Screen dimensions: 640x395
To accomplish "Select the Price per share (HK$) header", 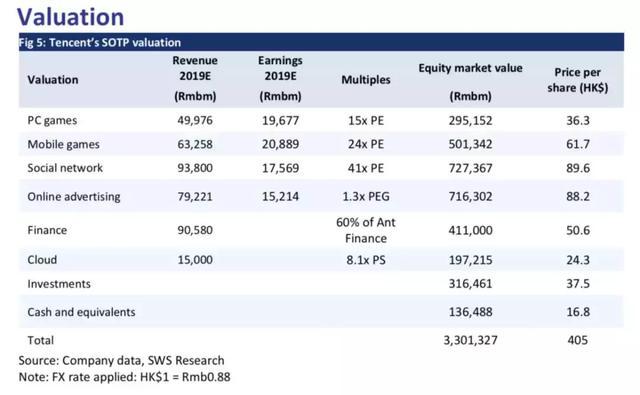I will click(578, 80).
